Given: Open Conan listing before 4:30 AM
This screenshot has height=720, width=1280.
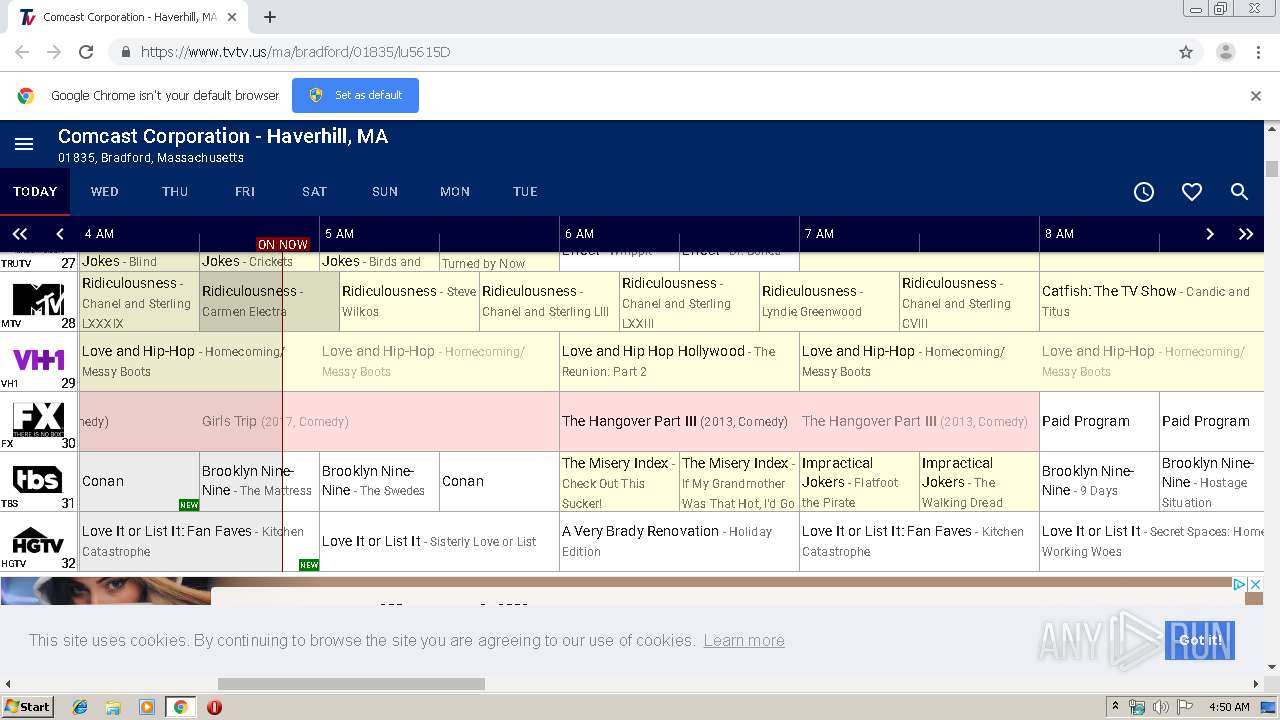Looking at the screenshot, I should point(139,481).
